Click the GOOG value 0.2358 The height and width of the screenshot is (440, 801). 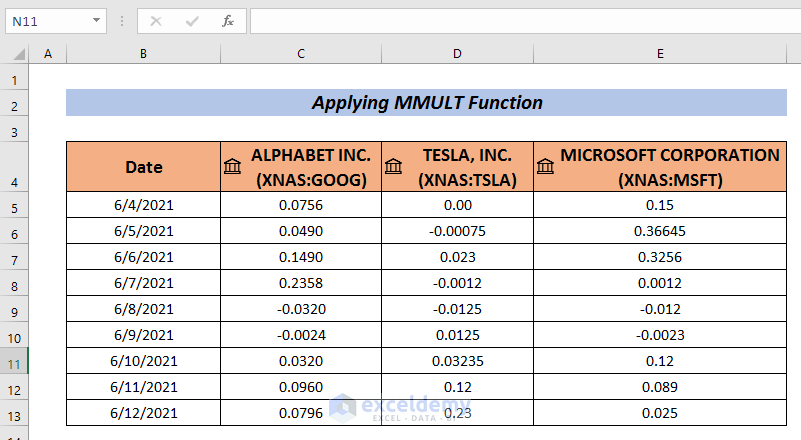coord(301,283)
